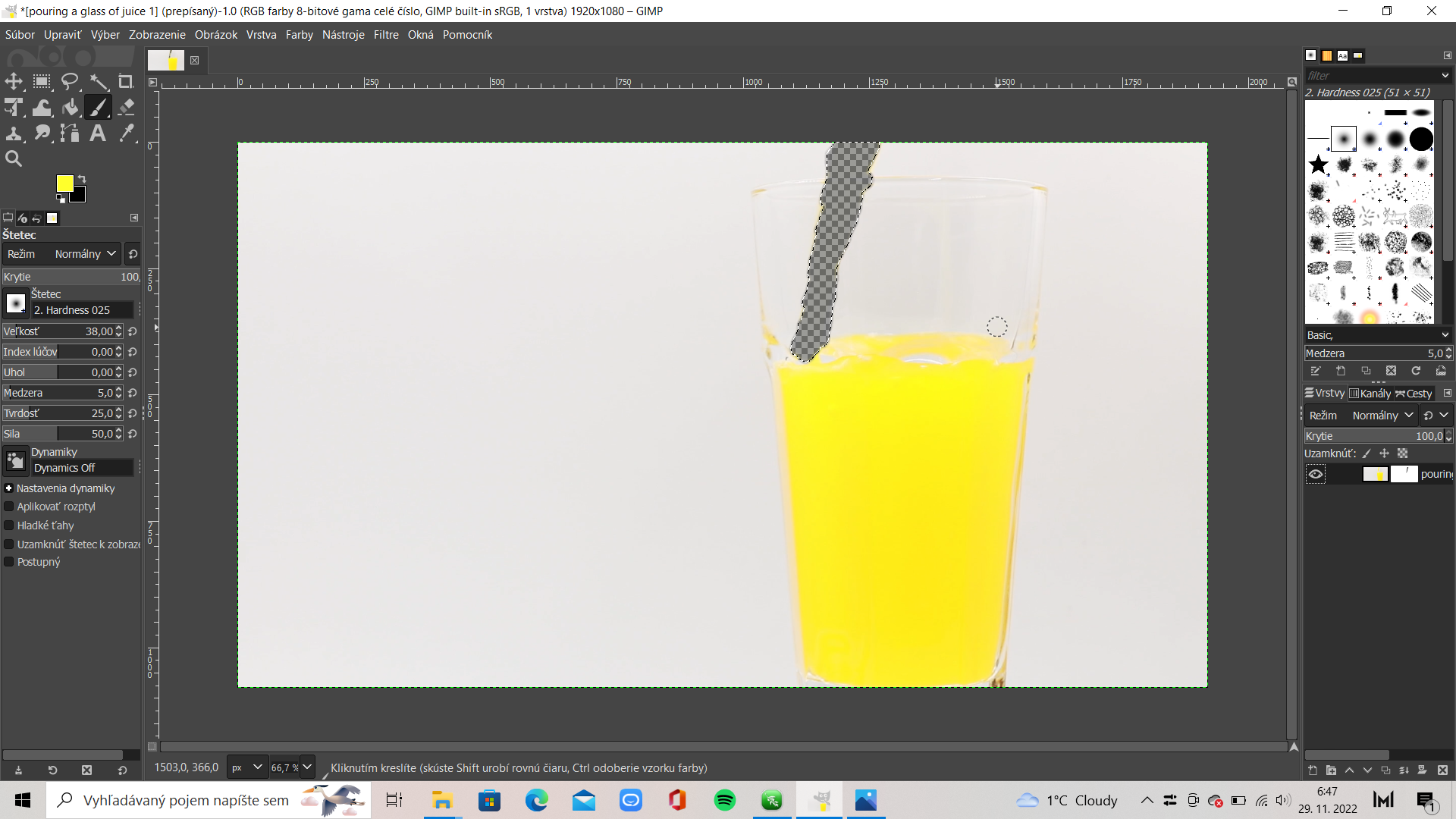
Task: Enable Aplikovať rozptyl checkbox
Action: click(9, 507)
